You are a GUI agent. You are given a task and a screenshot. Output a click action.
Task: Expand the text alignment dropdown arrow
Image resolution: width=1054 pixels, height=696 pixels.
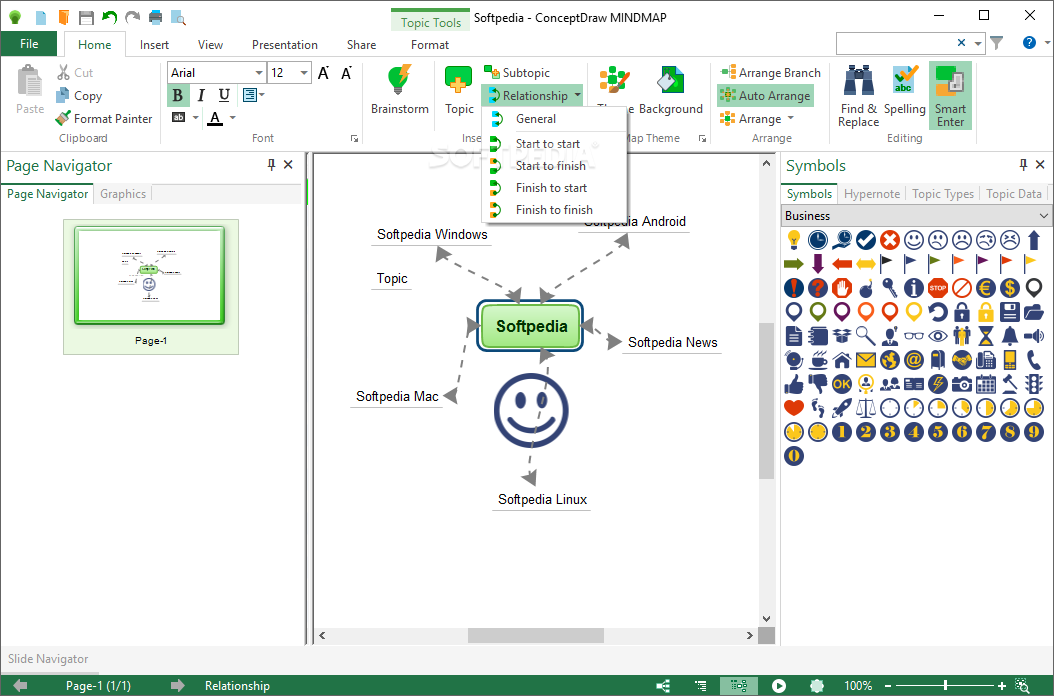(262, 95)
